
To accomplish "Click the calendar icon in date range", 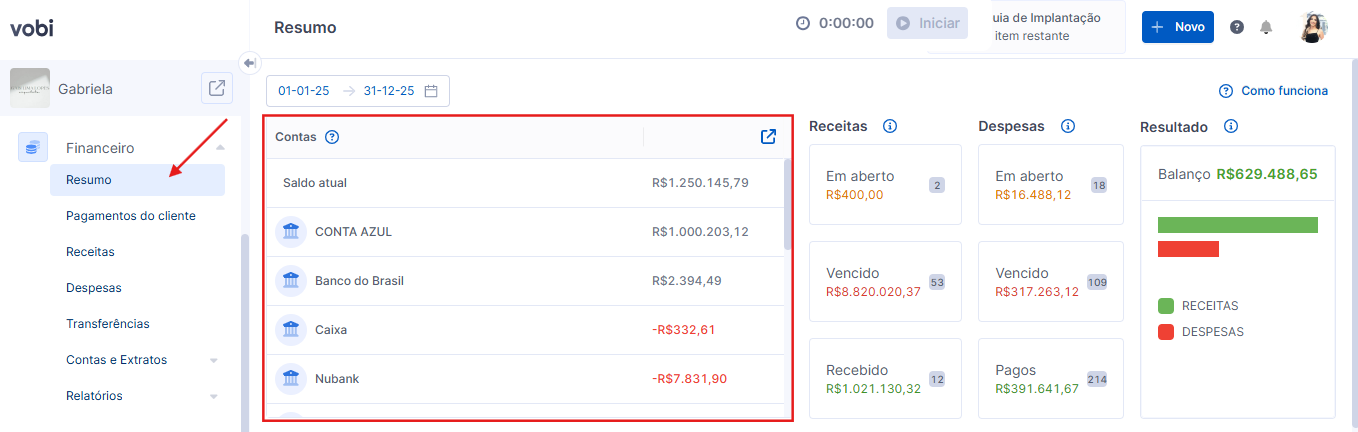I will [432, 90].
